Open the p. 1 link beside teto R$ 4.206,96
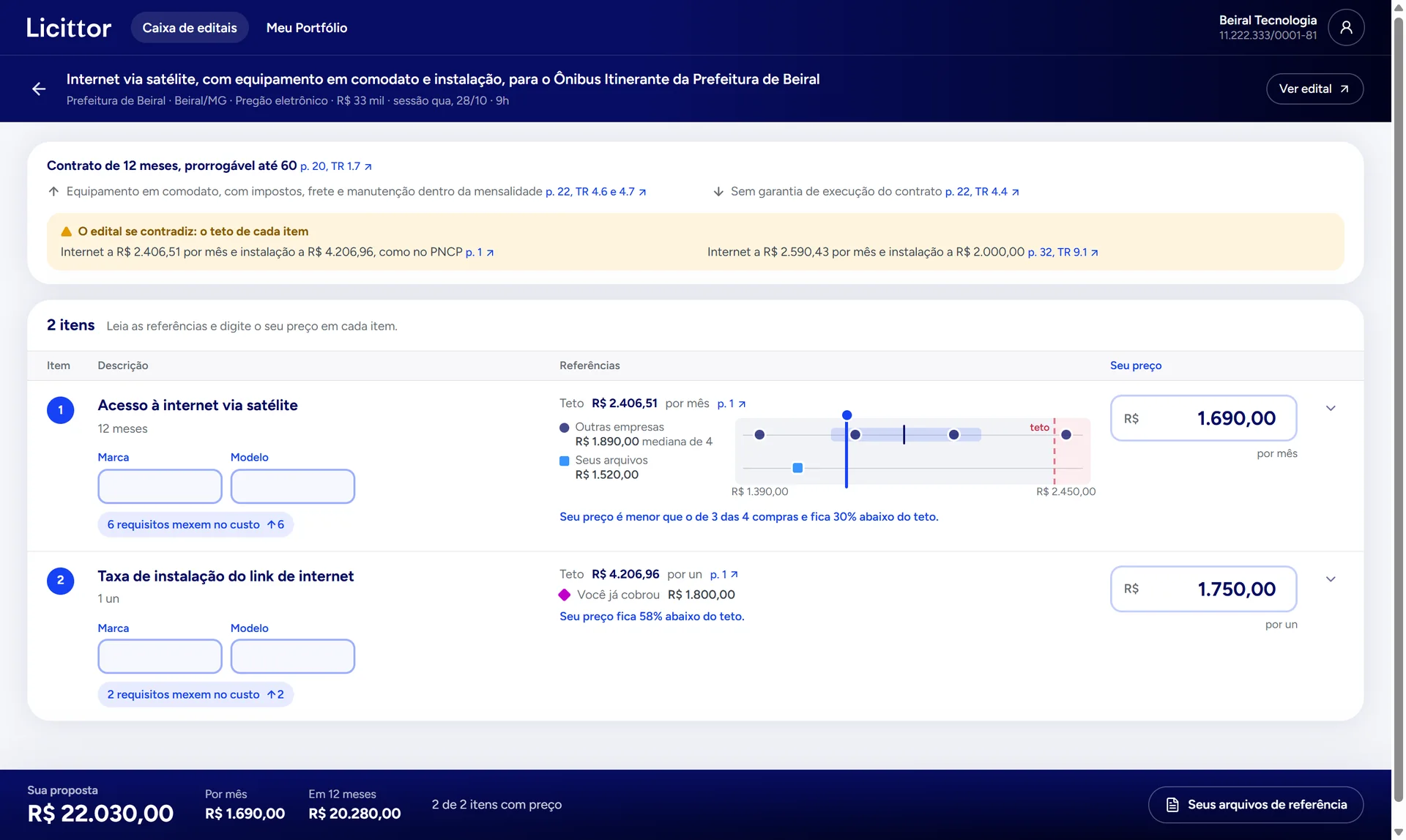 click(x=724, y=574)
